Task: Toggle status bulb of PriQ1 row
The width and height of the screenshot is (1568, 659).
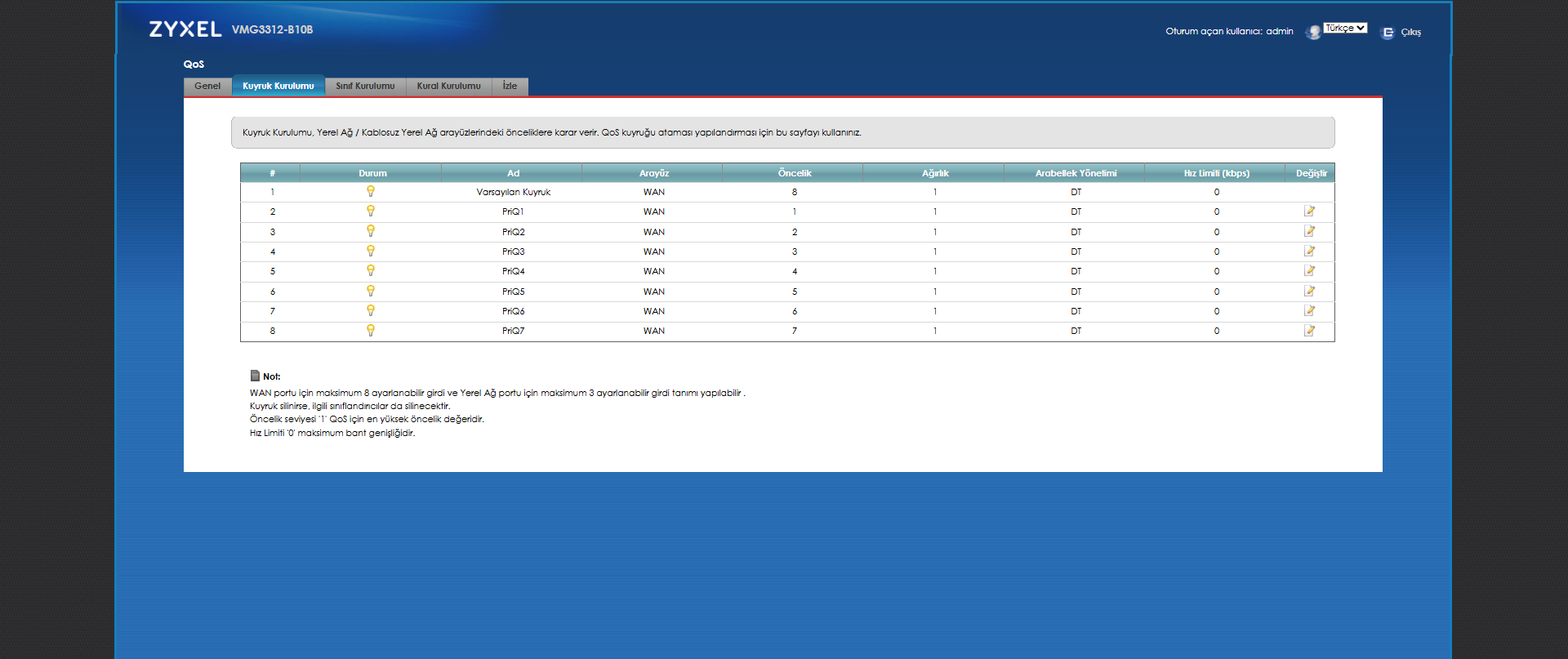Action: click(x=371, y=211)
